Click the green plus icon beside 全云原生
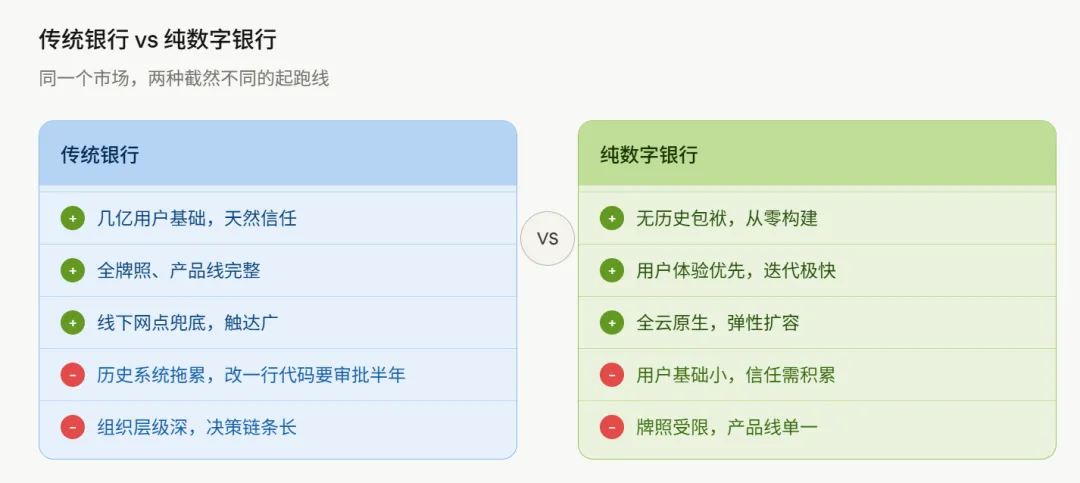 [x=612, y=322]
